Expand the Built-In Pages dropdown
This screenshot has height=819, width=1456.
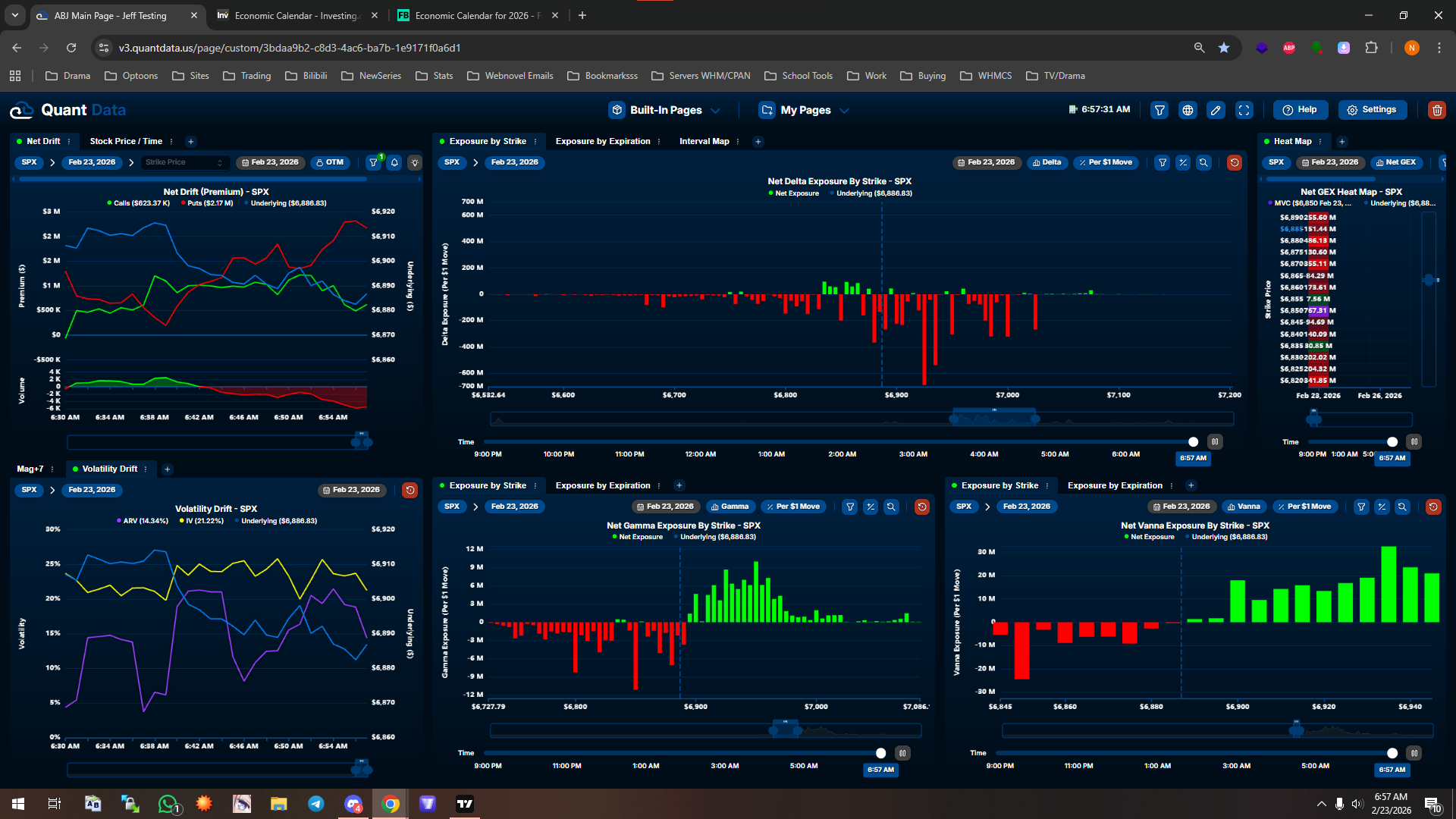point(664,110)
